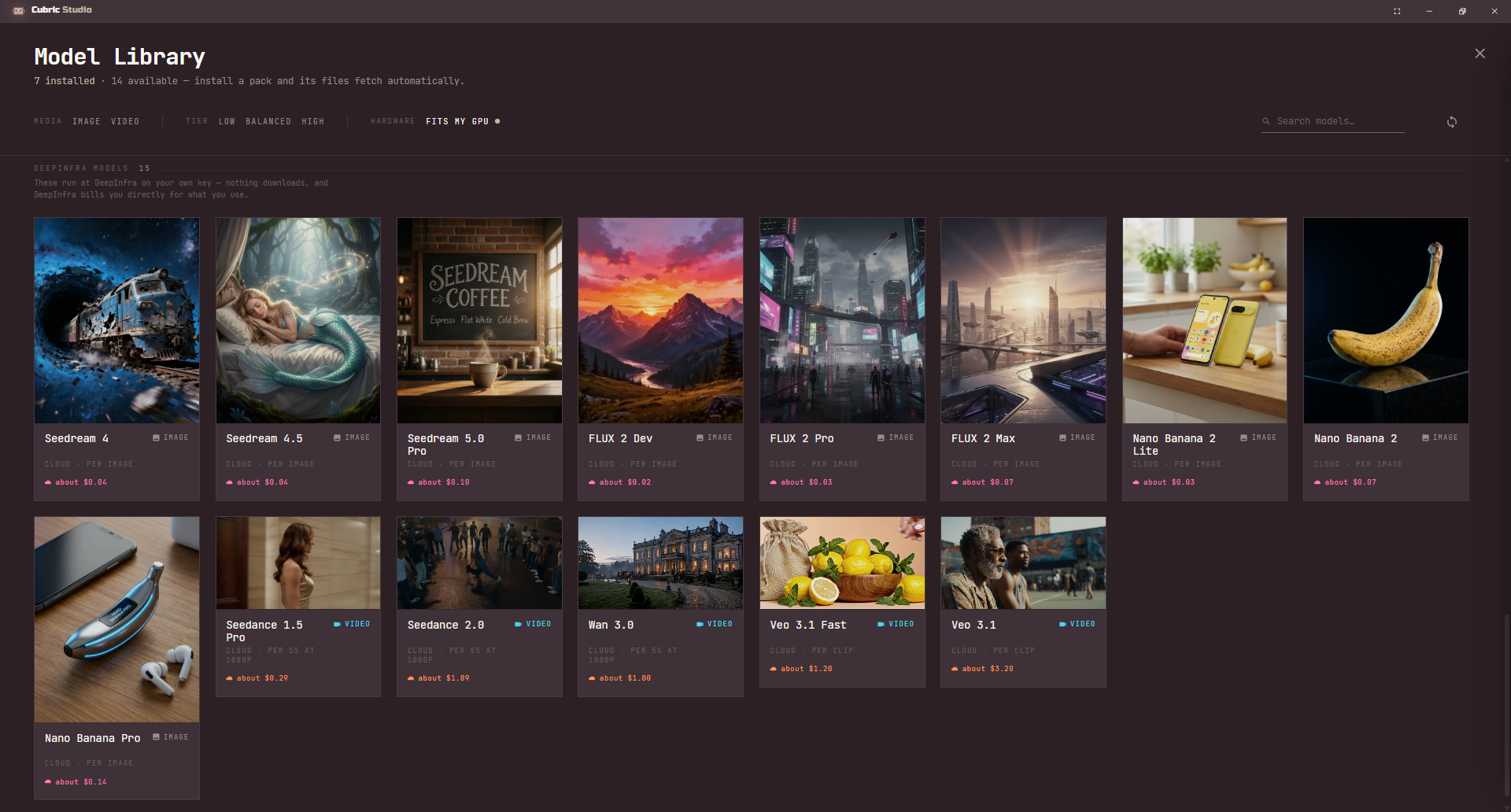Toggle the BALANCED tier filter
This screenshot has width=1511, height=812.
268,121
